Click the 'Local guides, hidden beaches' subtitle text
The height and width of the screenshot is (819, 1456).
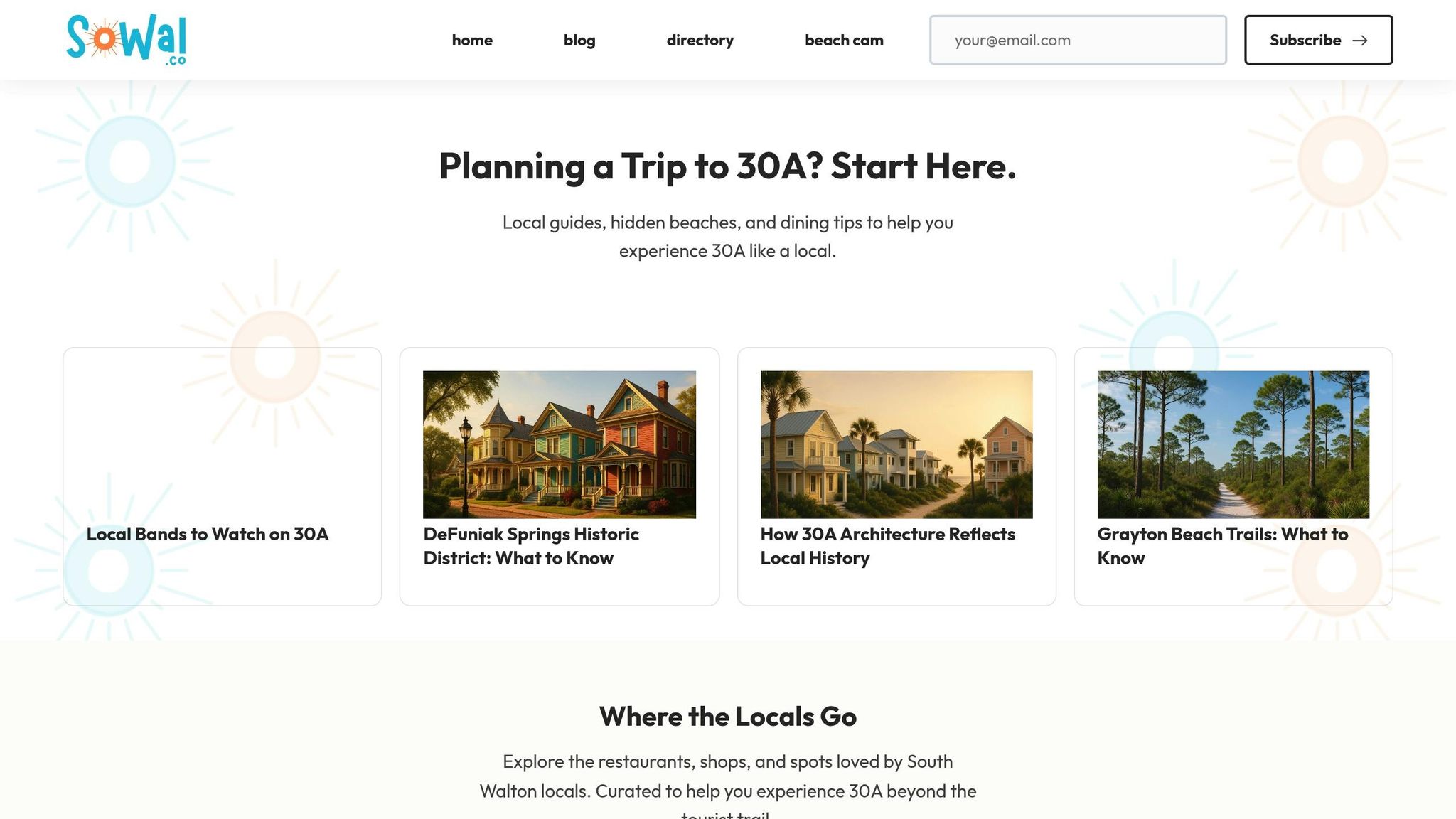[727, 237]
